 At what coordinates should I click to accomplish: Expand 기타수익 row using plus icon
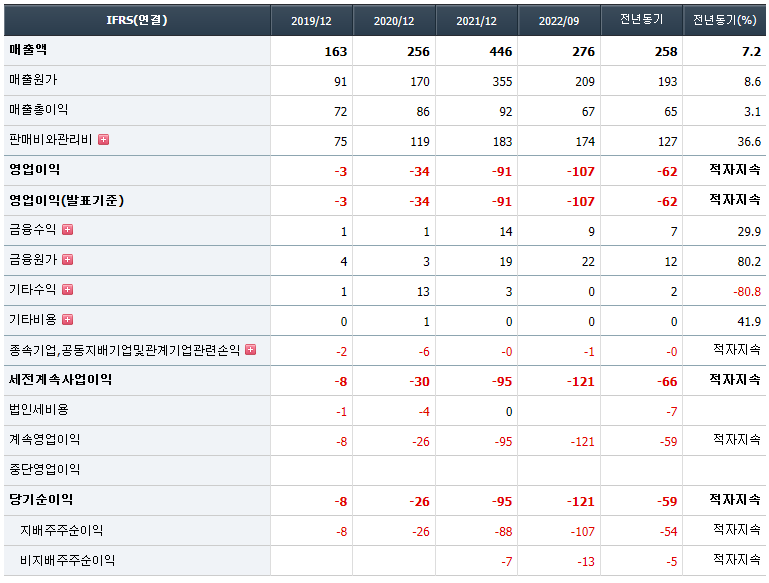click(x=68, y=290)
